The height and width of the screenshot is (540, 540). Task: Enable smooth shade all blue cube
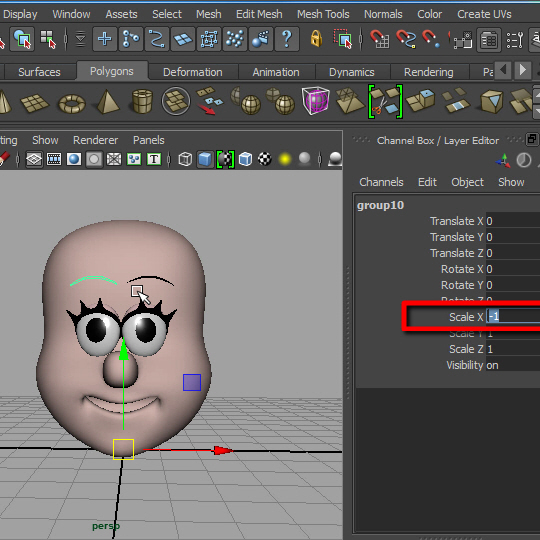coord(205,159)
